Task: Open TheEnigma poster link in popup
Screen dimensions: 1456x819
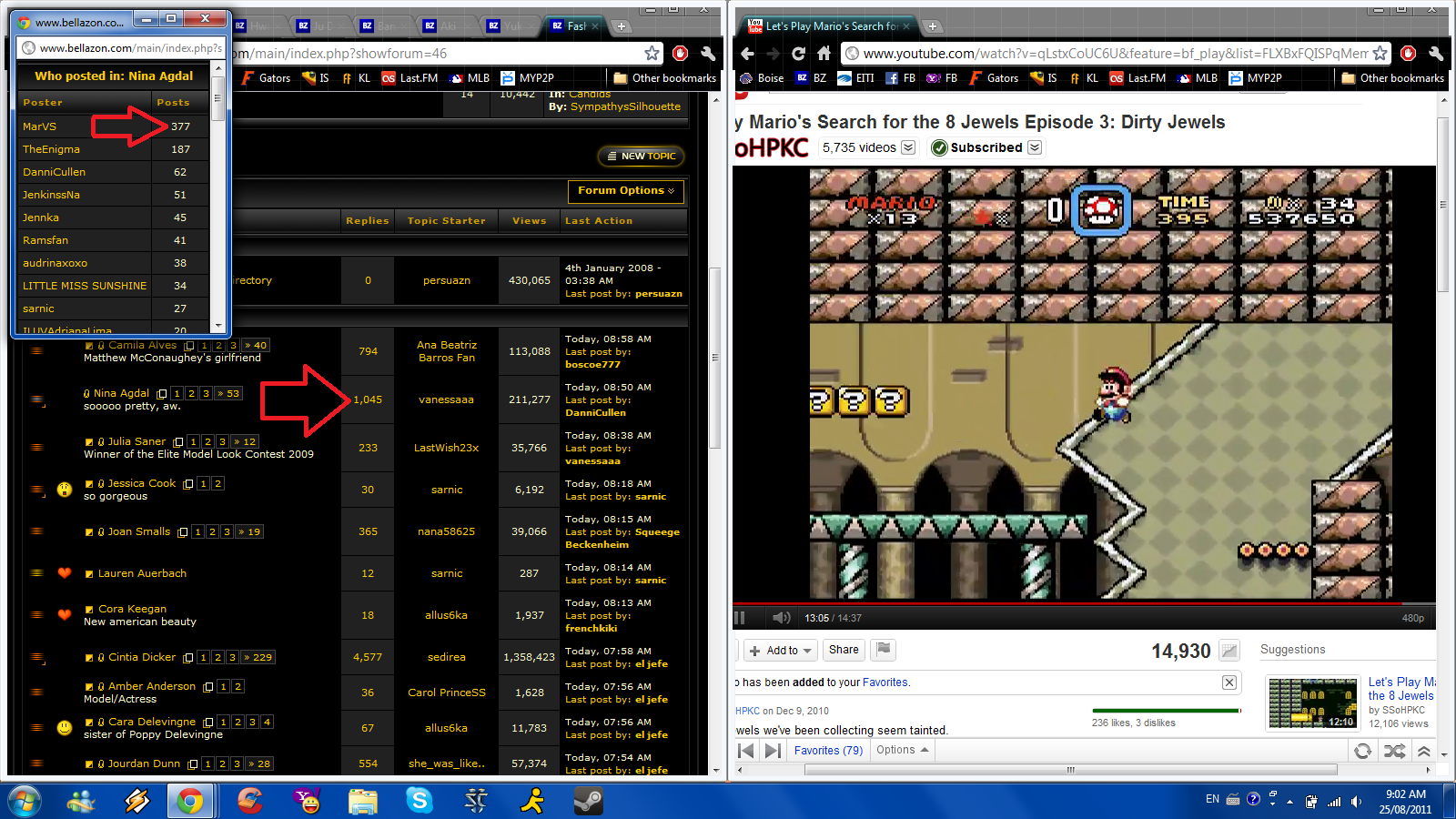Action: (51, 149)
